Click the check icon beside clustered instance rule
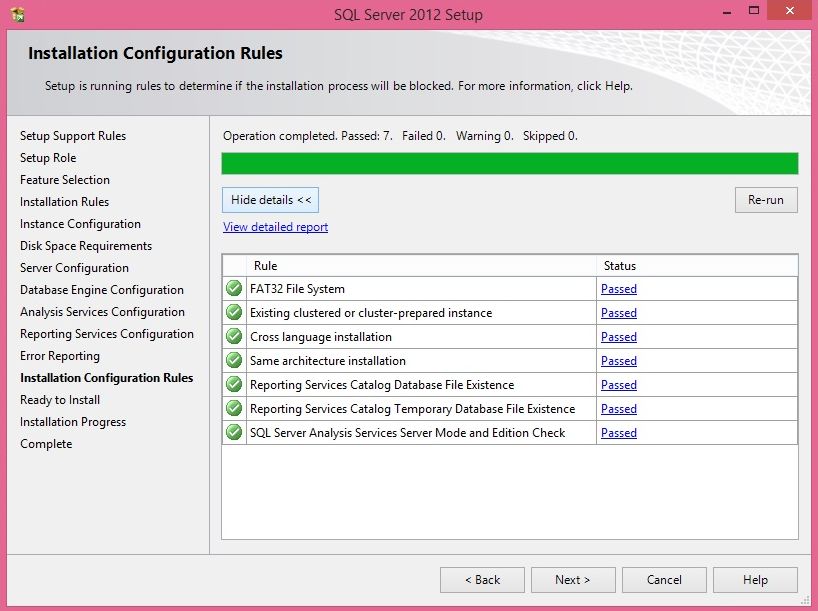Image resolution: width=818 pixels, height=611 pixels. click(233, 312)
